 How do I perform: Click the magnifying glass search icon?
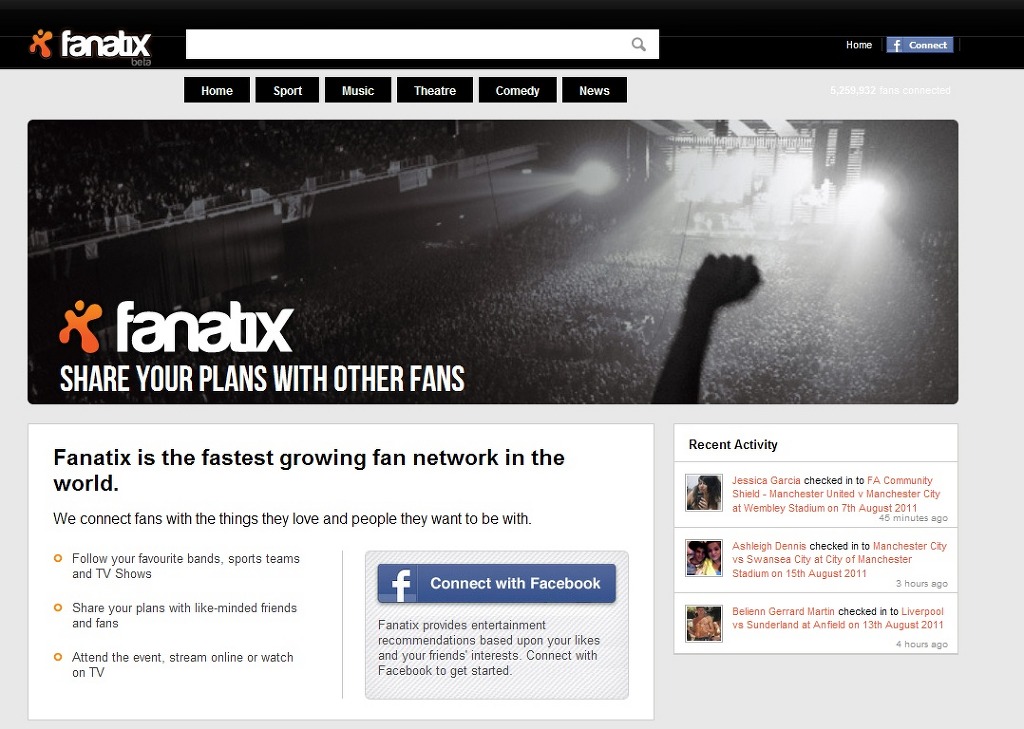click(639, 44)
